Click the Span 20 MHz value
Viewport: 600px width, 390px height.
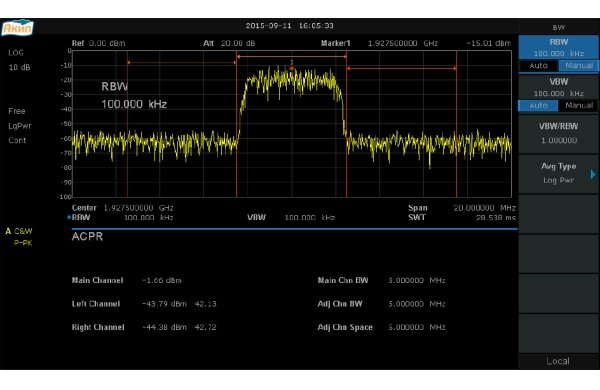pyautogui.click(x=484, y=208)
